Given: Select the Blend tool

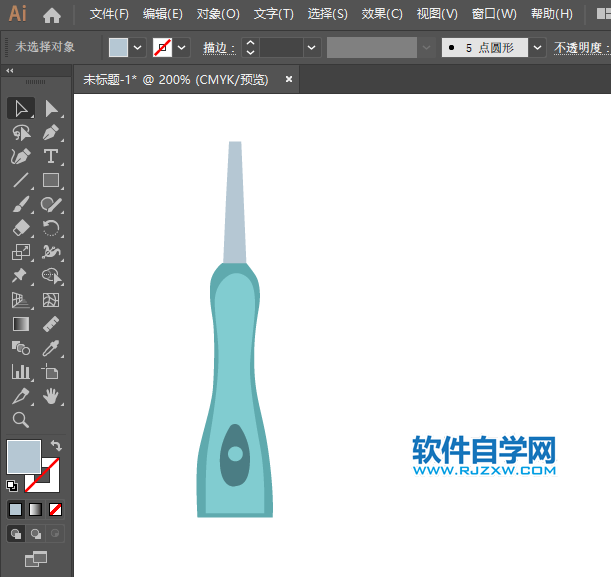Looking at the screenshot, I should tap(21, 348).
